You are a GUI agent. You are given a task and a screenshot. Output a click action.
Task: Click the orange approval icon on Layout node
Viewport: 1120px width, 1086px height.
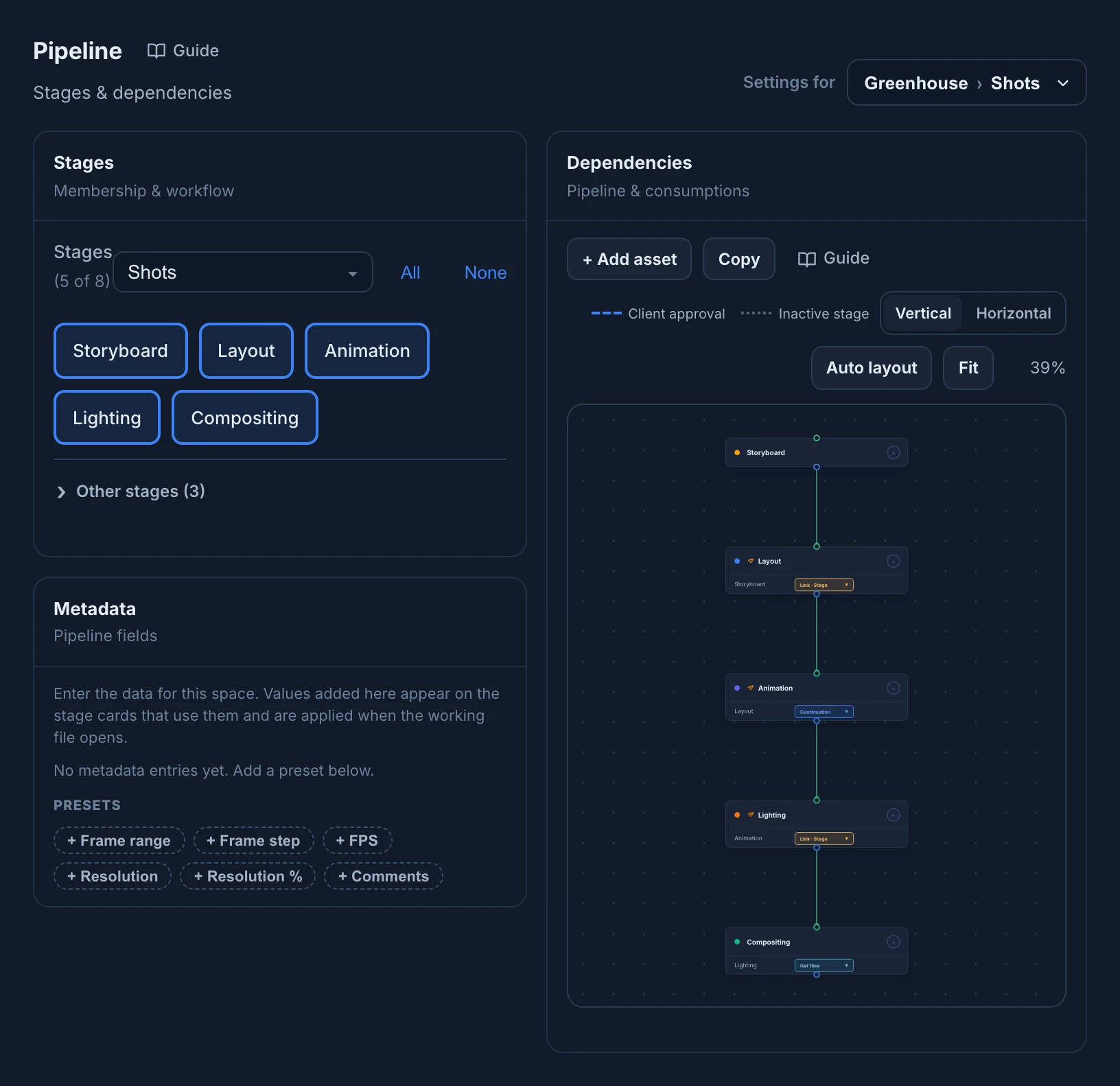(x=751, y=561)
